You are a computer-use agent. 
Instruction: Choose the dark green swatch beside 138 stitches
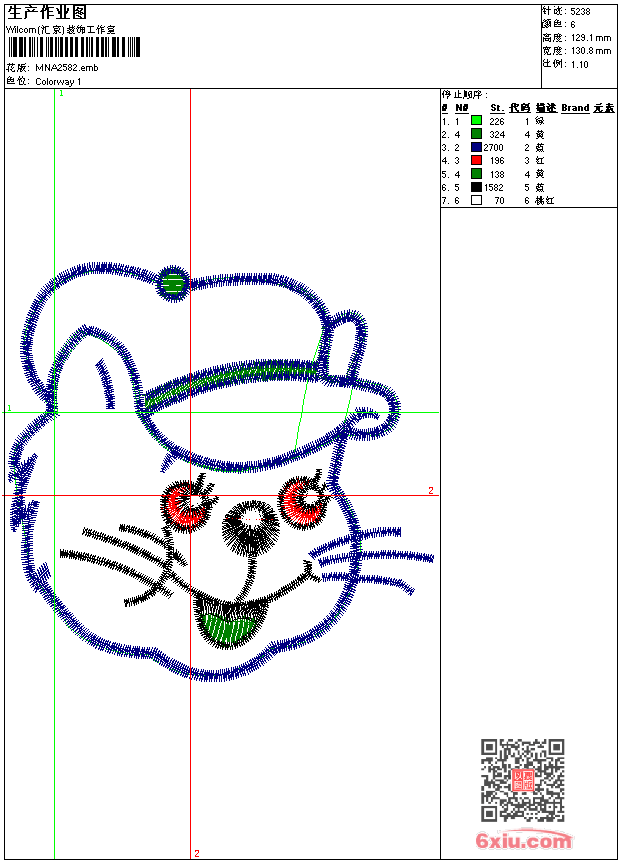click(x=476, y=174)
